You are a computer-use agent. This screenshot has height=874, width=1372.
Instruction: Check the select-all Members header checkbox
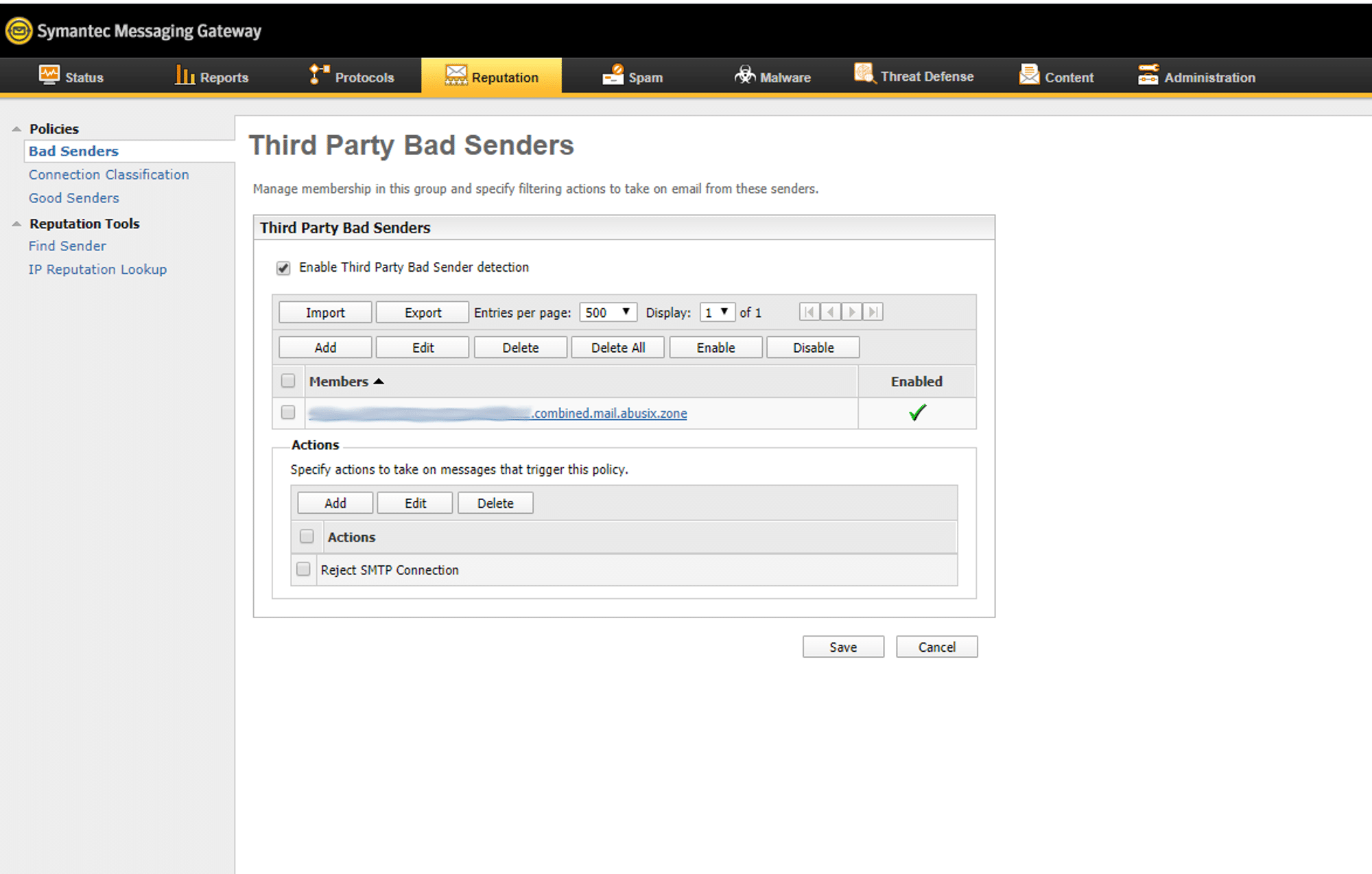288,381
